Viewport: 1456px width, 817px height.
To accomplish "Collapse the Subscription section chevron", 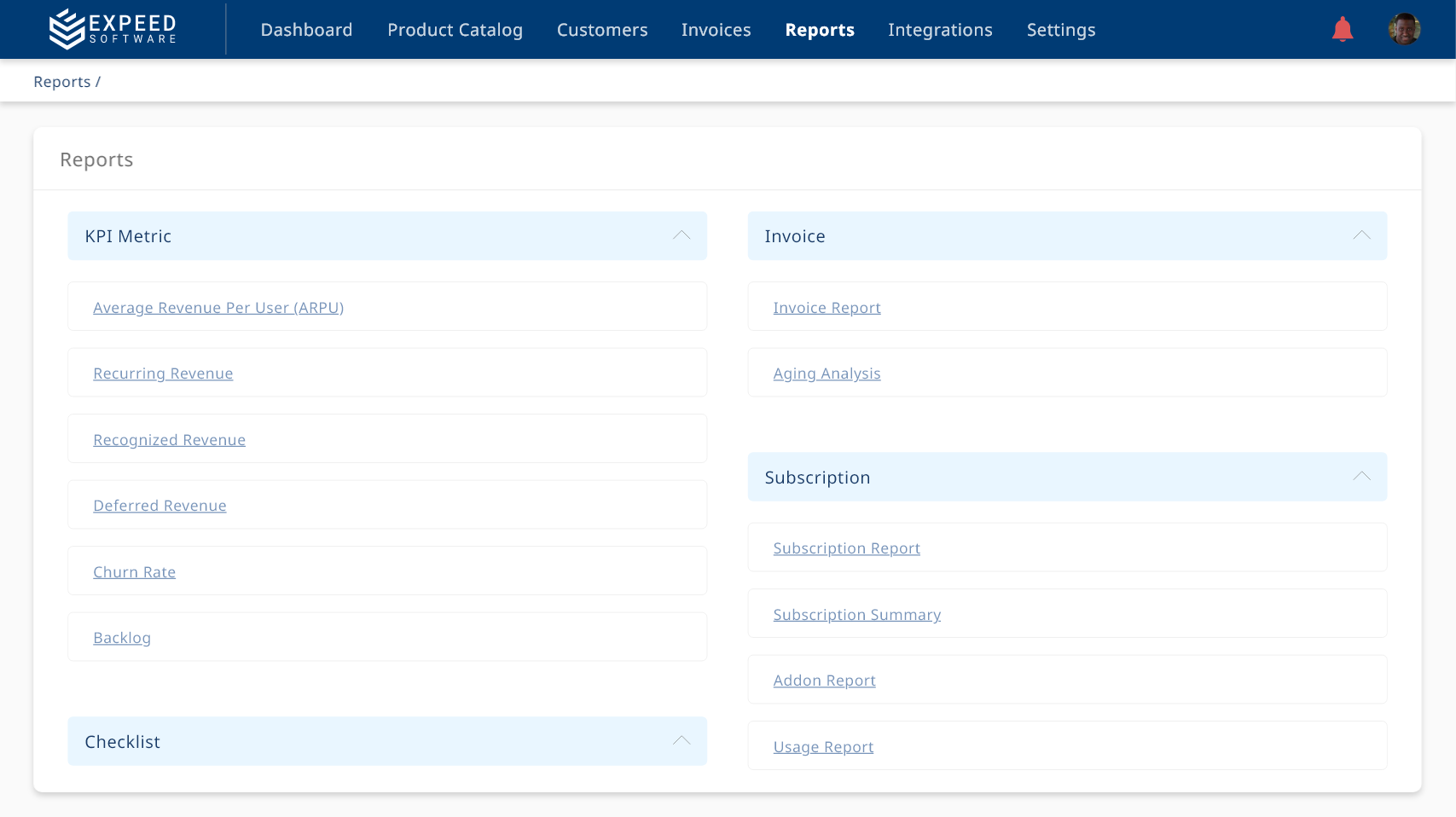I will click(x=1361, y=477).
